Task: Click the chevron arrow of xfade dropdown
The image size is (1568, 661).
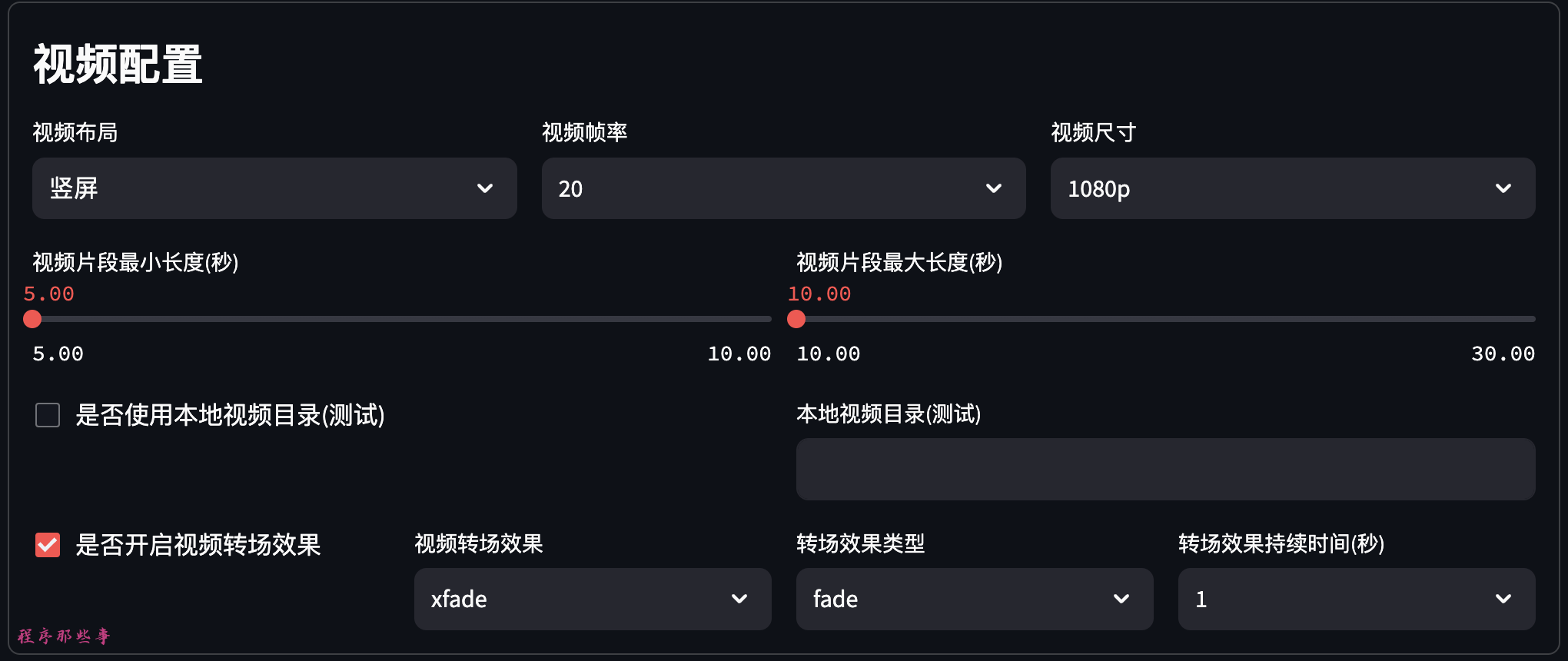Action: pos(739,599)
